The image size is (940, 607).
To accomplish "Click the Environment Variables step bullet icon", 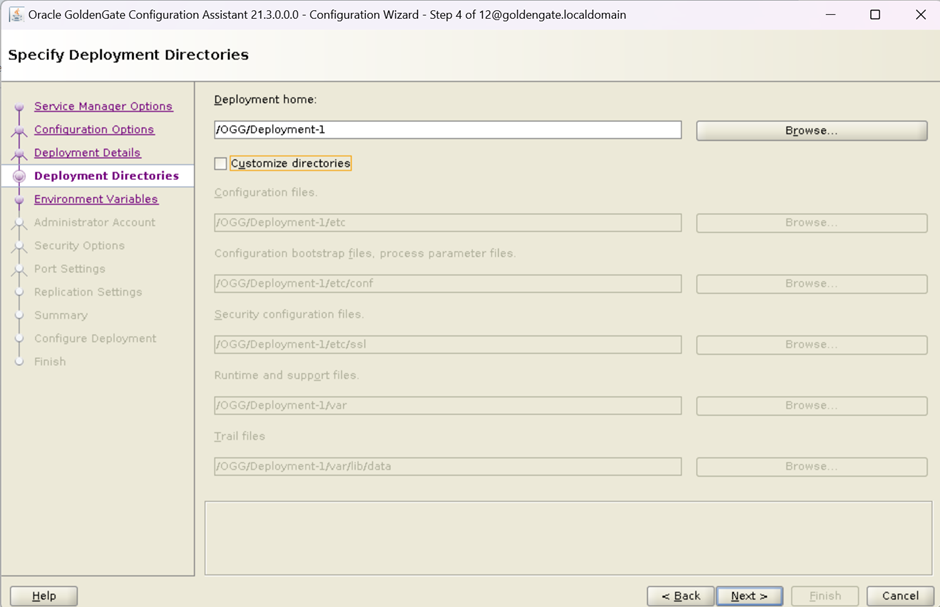I will click(x=18, y=200).
